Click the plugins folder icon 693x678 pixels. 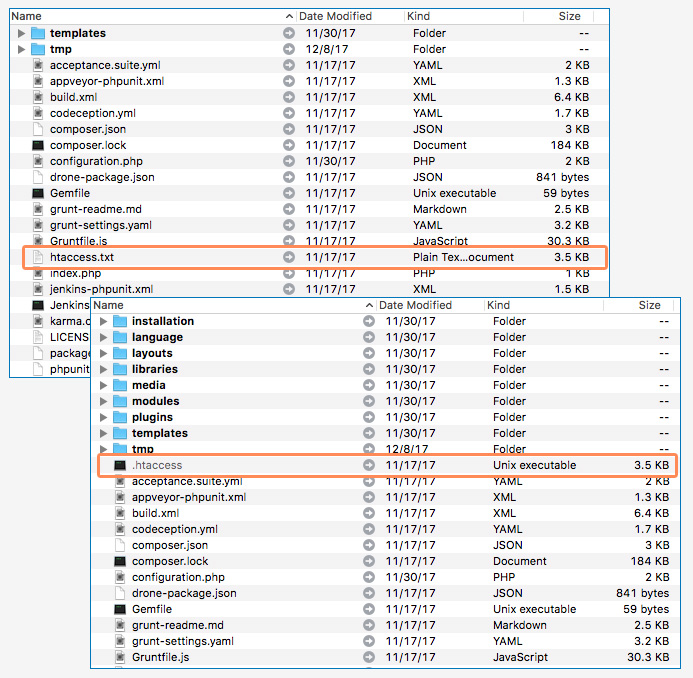click(120, 417)
